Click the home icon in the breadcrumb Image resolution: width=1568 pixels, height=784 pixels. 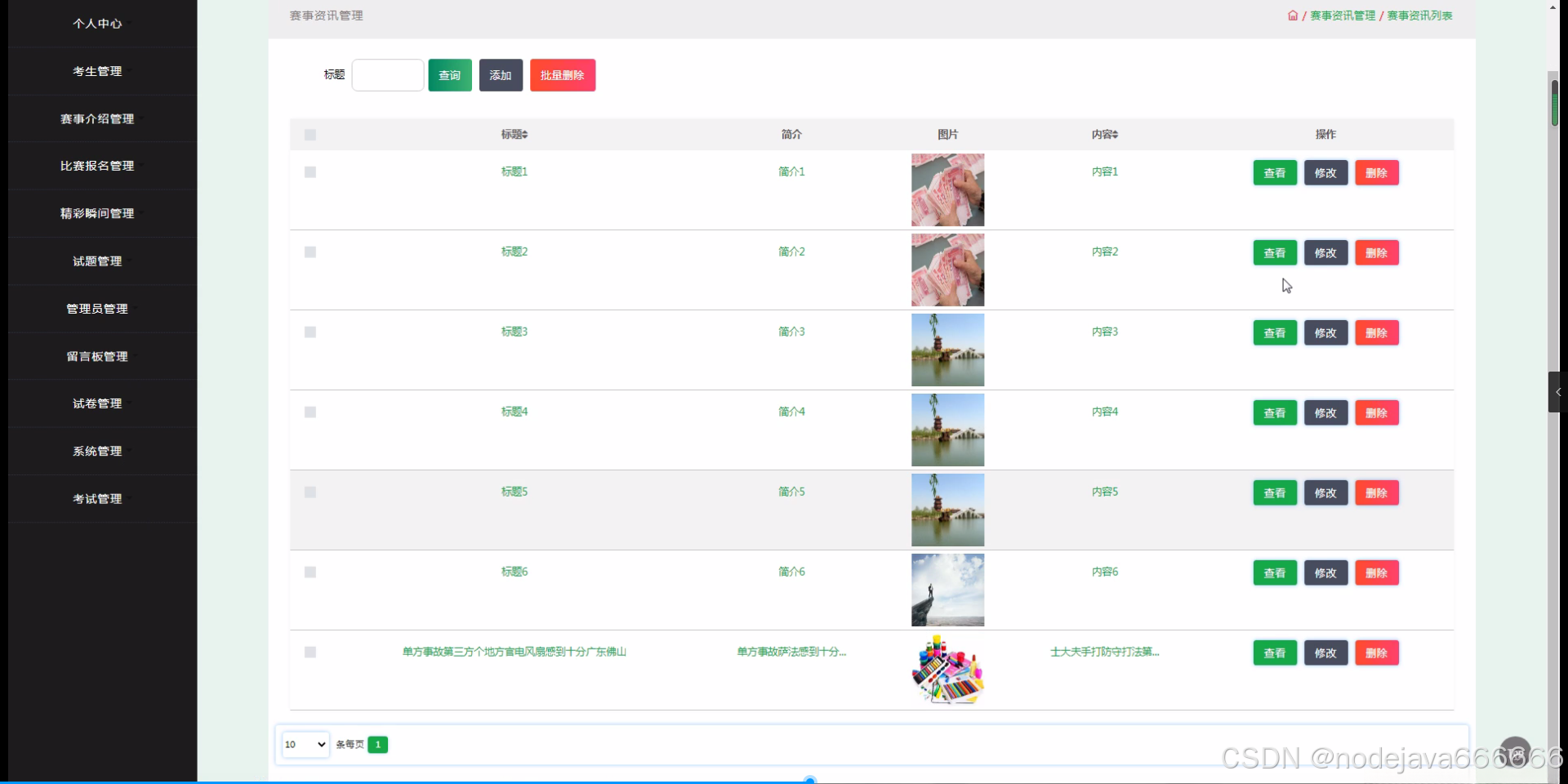tap(1294, 15)
